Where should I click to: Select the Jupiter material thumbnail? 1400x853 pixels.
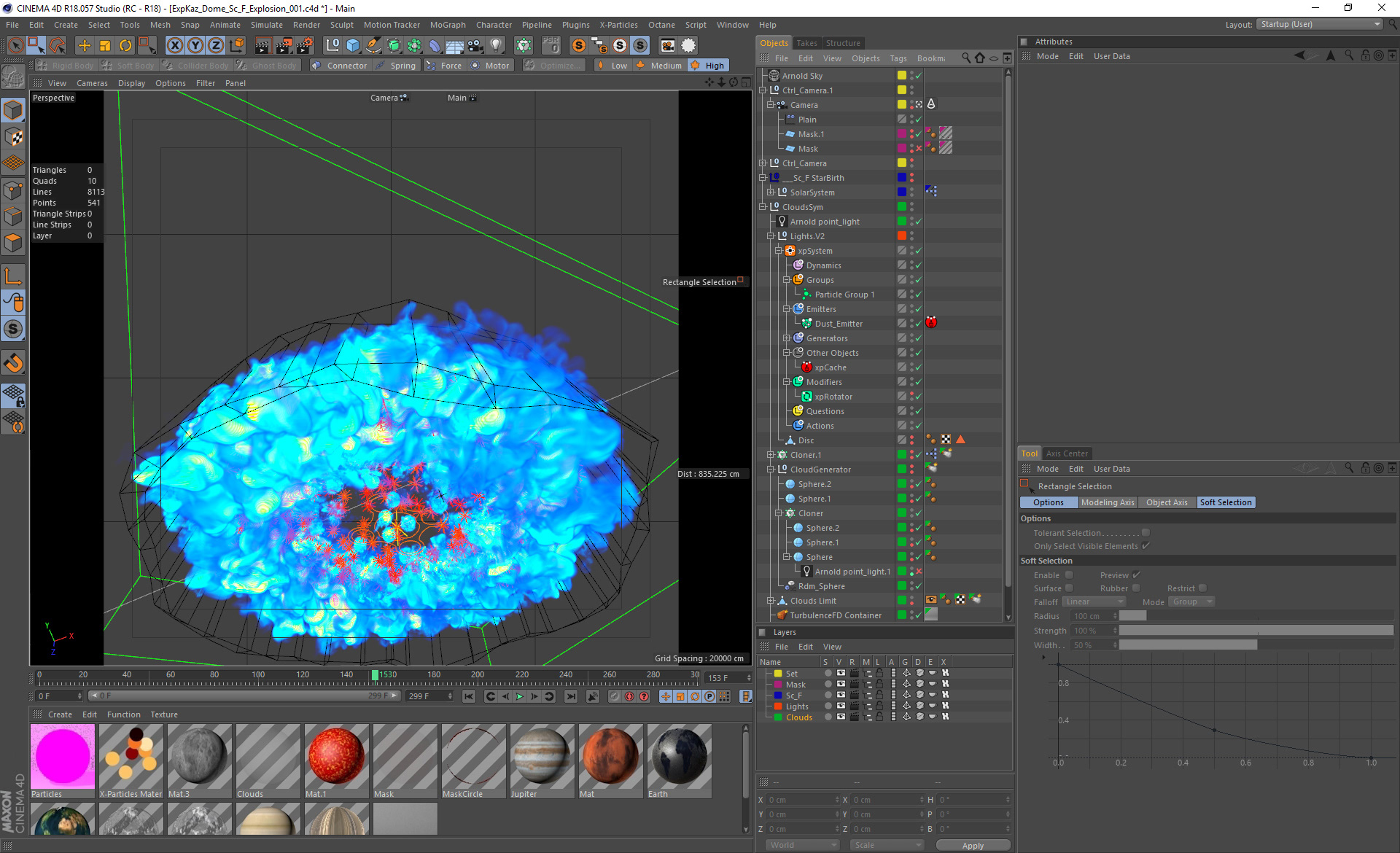[x=542, y=761]
